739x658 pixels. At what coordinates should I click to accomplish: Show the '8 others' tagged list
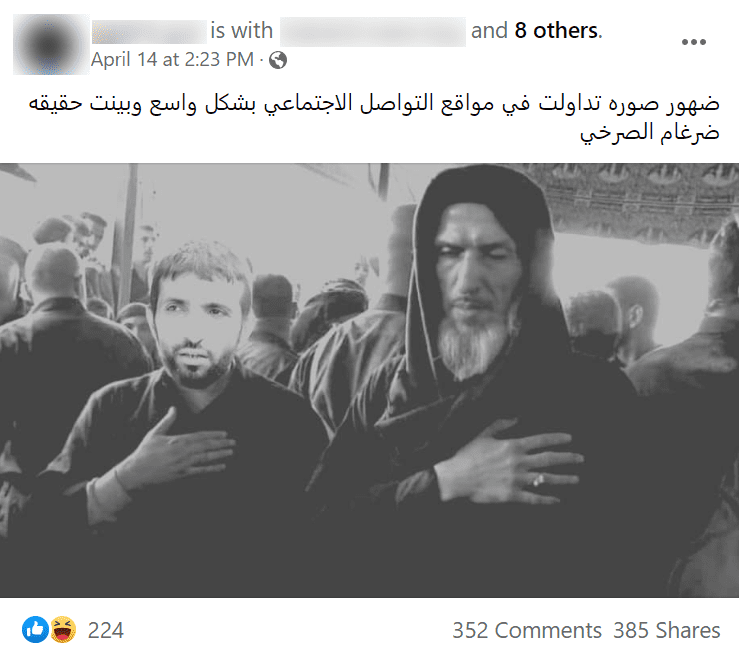[x=557, y=31]
